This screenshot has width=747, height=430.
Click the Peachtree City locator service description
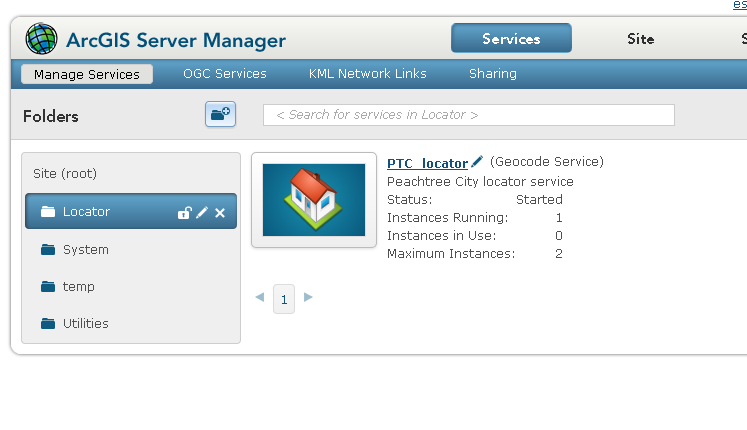480,181
